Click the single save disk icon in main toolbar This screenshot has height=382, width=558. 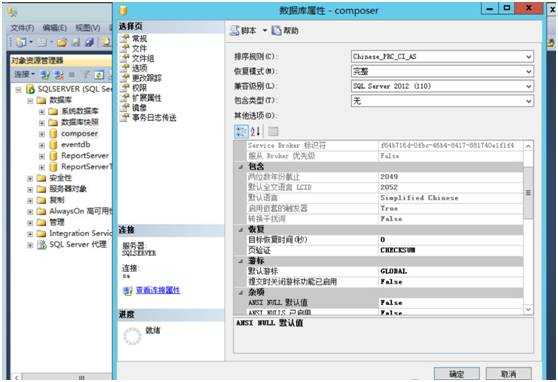pos(76,43)
